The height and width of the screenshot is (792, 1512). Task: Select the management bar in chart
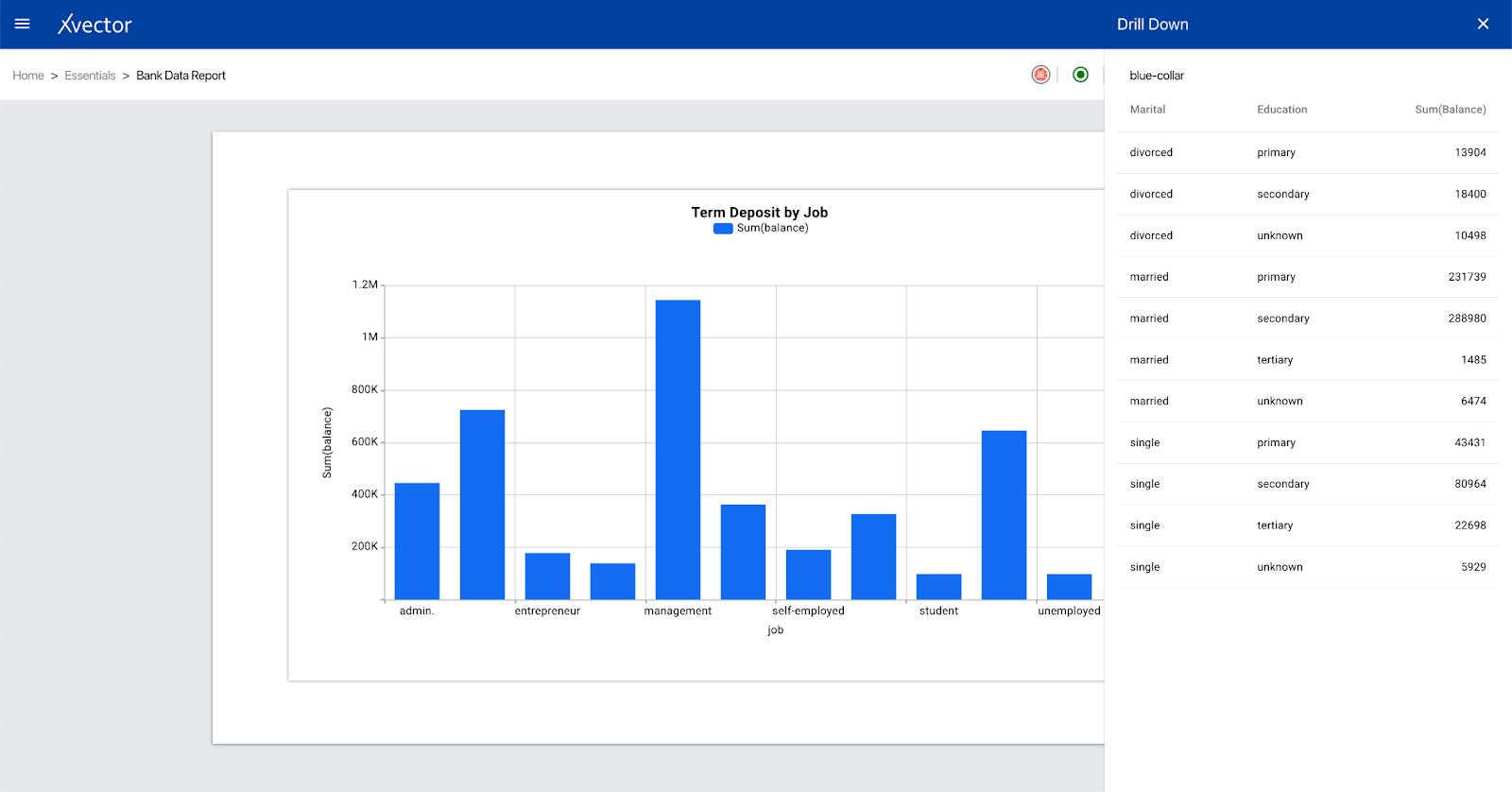pyautogui.click(x=678, y=450)
